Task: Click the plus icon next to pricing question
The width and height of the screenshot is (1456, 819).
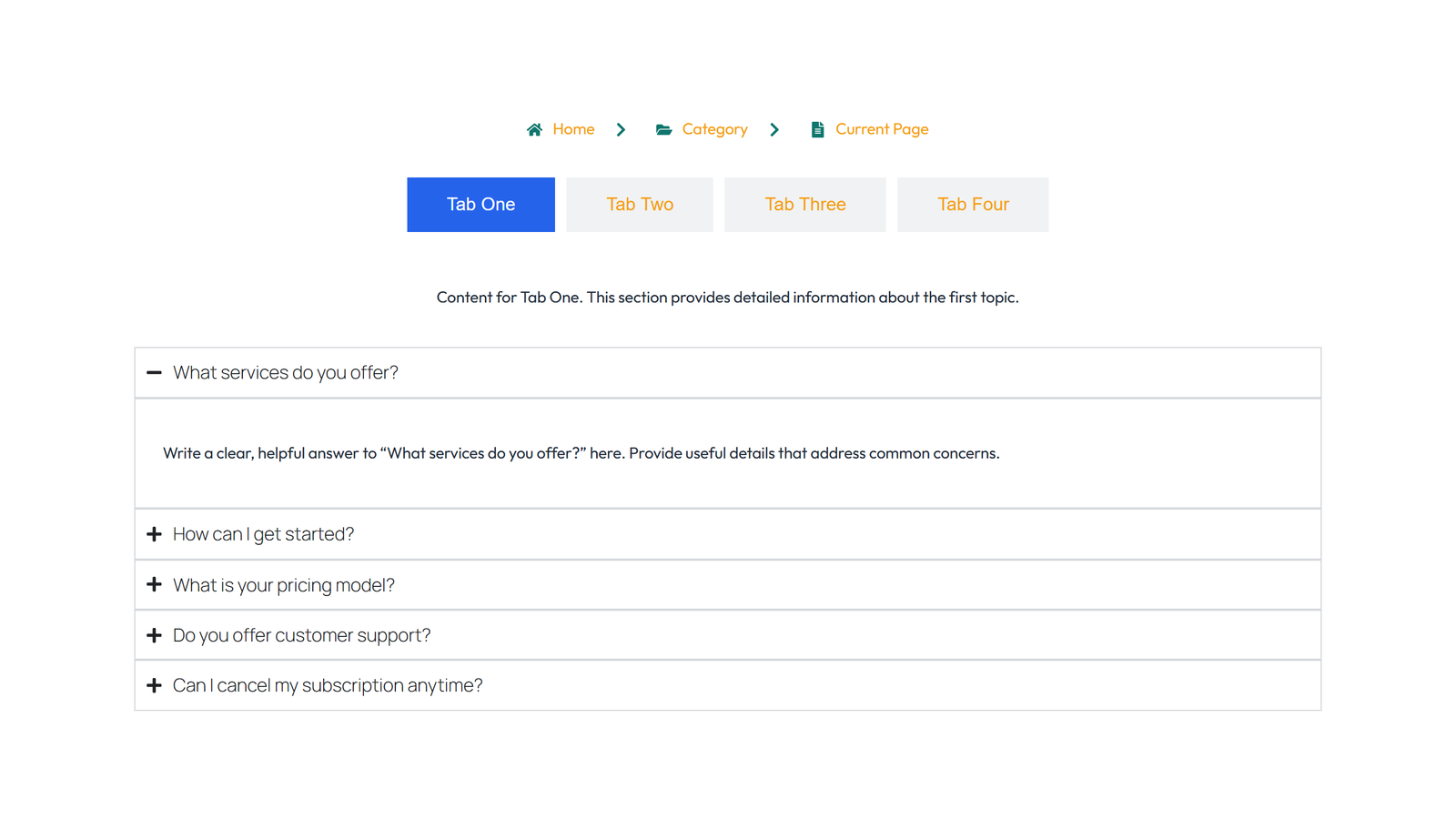Action: [x=154, y=584]
